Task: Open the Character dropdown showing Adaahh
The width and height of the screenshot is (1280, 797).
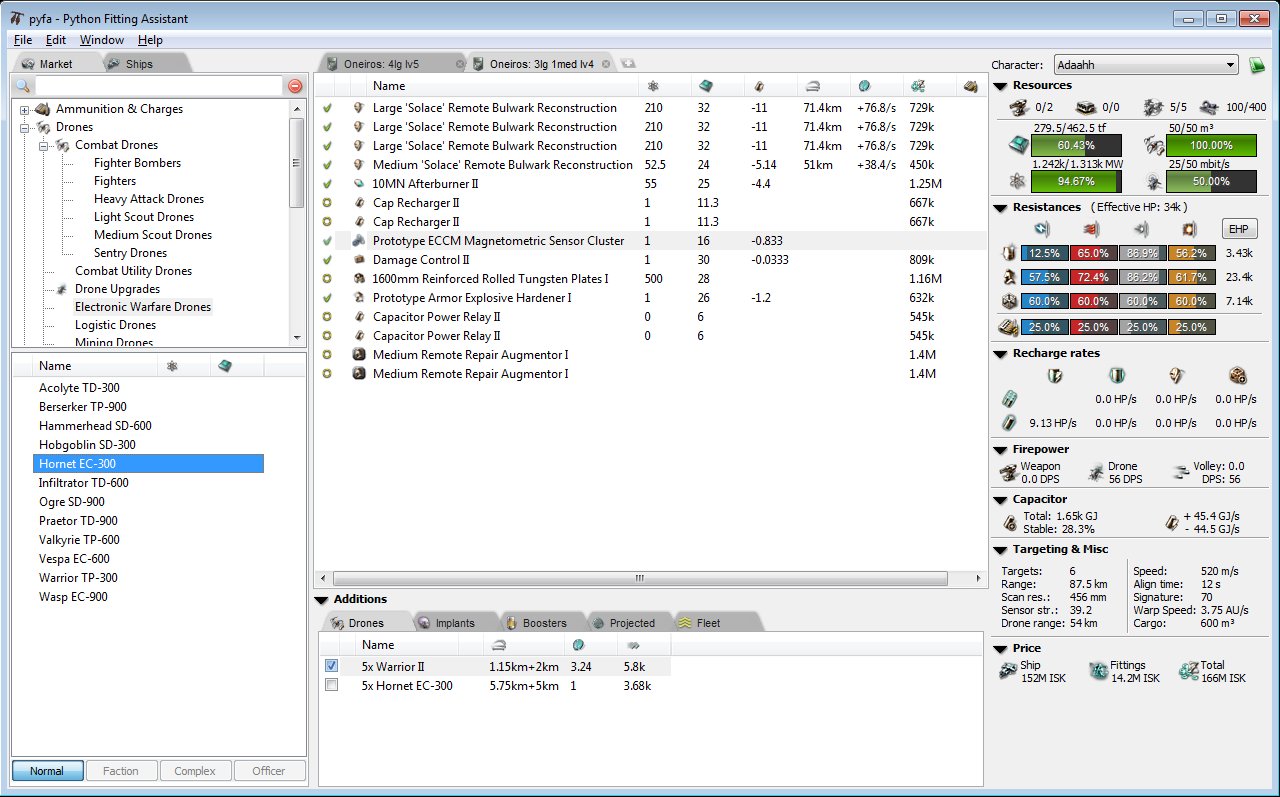Action: (x=1146, y=65)
